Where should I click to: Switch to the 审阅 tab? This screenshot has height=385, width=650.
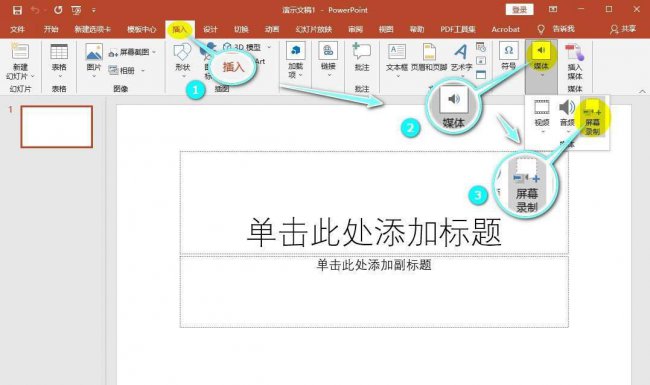click(355, 29)
